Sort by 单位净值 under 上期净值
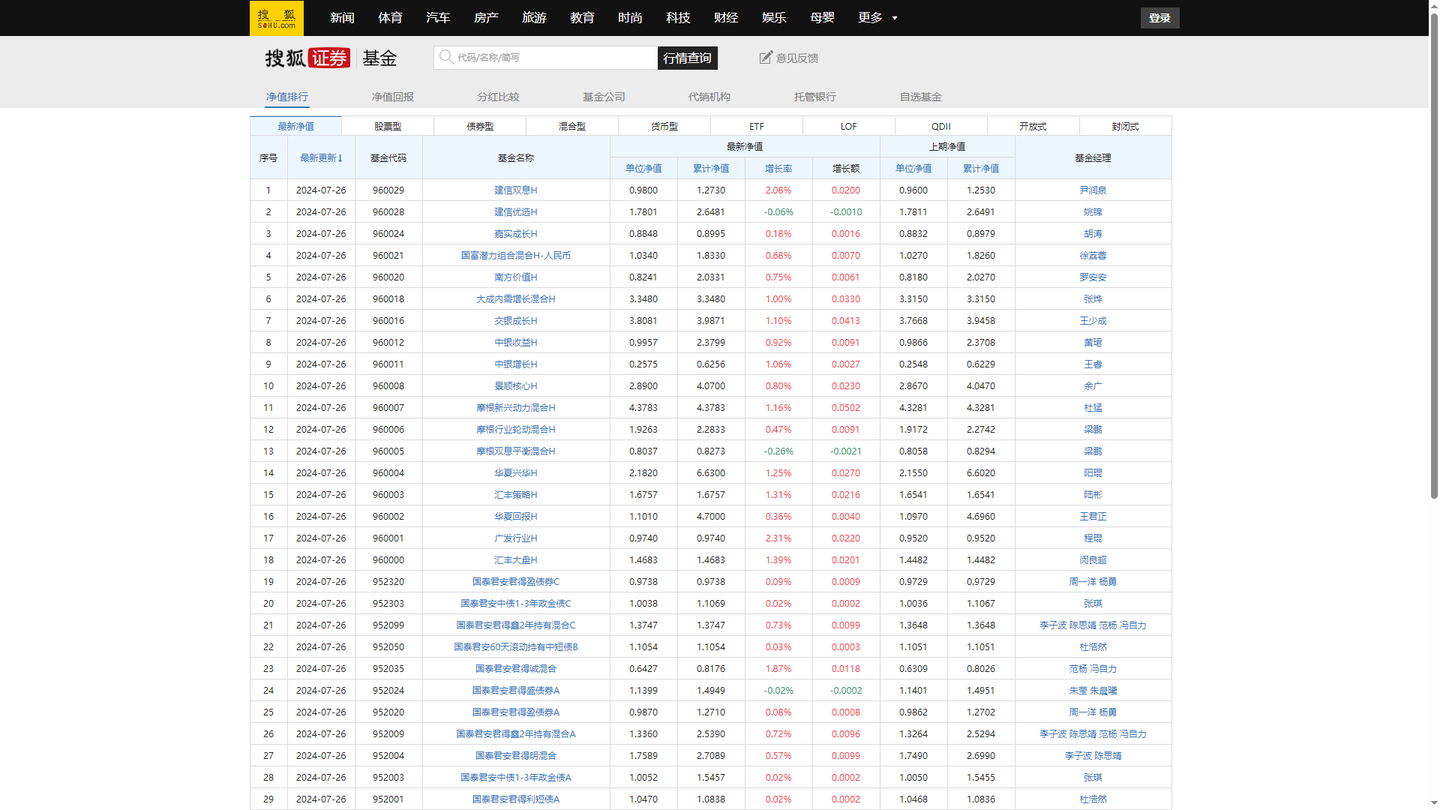The width and height of the screenshot is (1440, 810). click(x=914, y=168)
